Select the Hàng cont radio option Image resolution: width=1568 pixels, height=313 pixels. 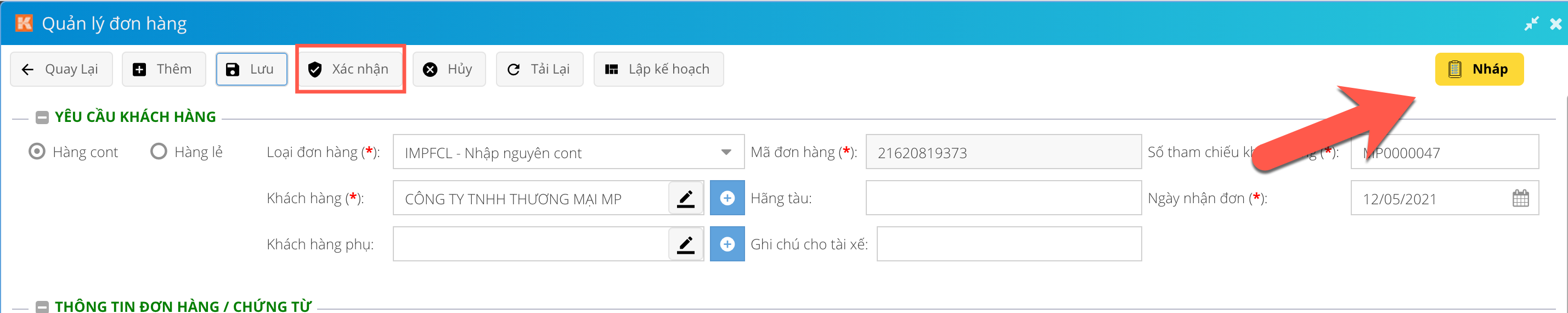tap(37, 152)
